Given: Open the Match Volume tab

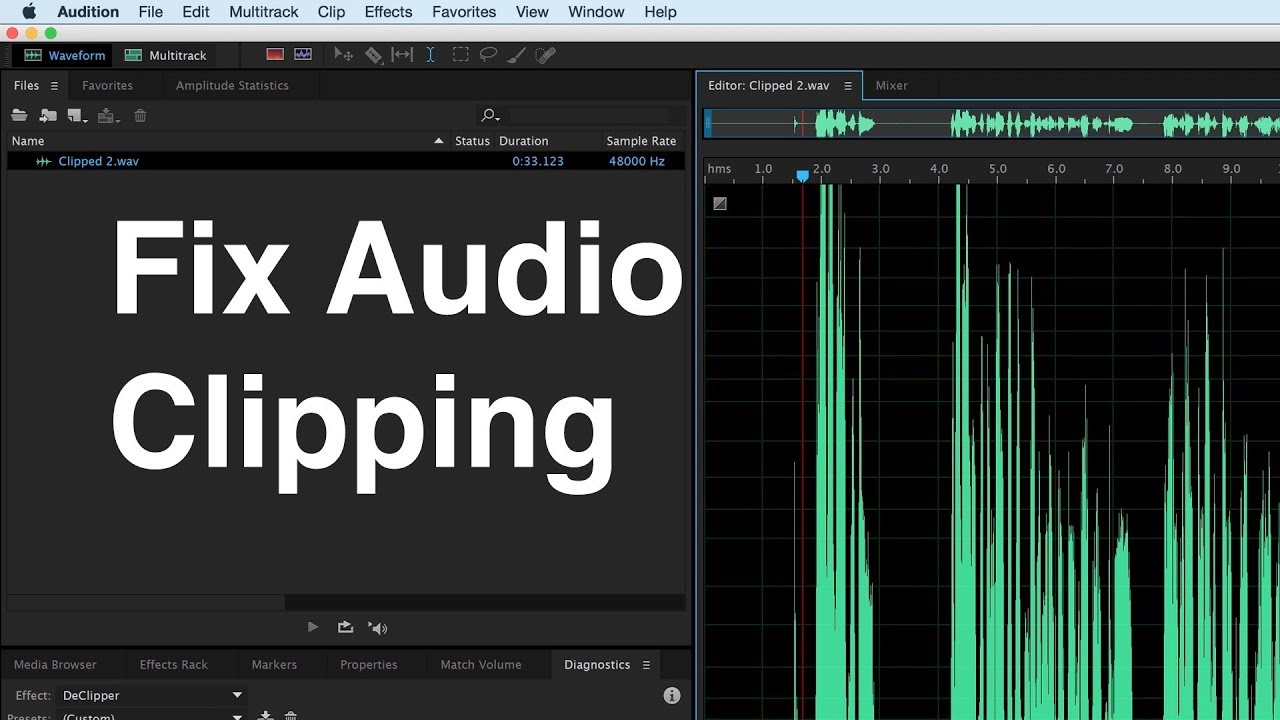Looking at the screenshot, I should 481,665.
